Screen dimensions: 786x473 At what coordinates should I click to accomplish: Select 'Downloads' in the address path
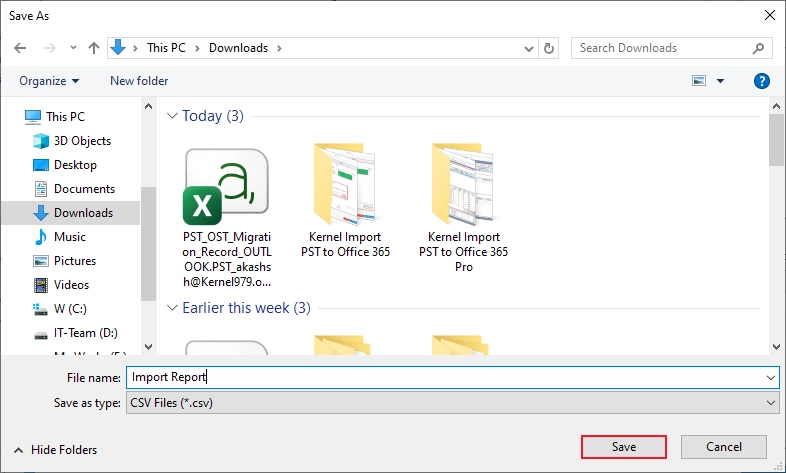[x=239, y=48]
